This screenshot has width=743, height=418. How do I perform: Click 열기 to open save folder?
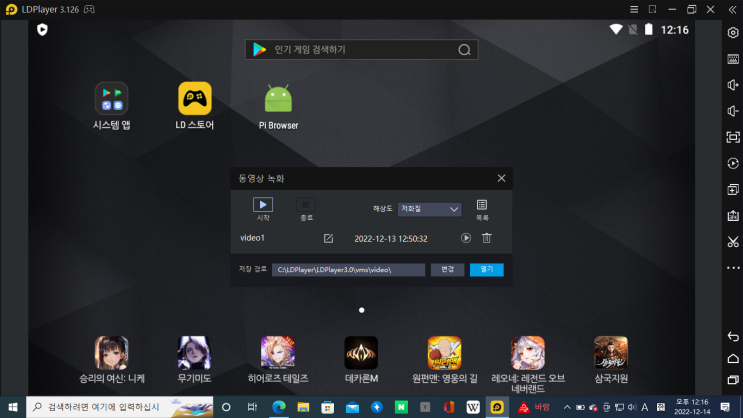[487, 270]
